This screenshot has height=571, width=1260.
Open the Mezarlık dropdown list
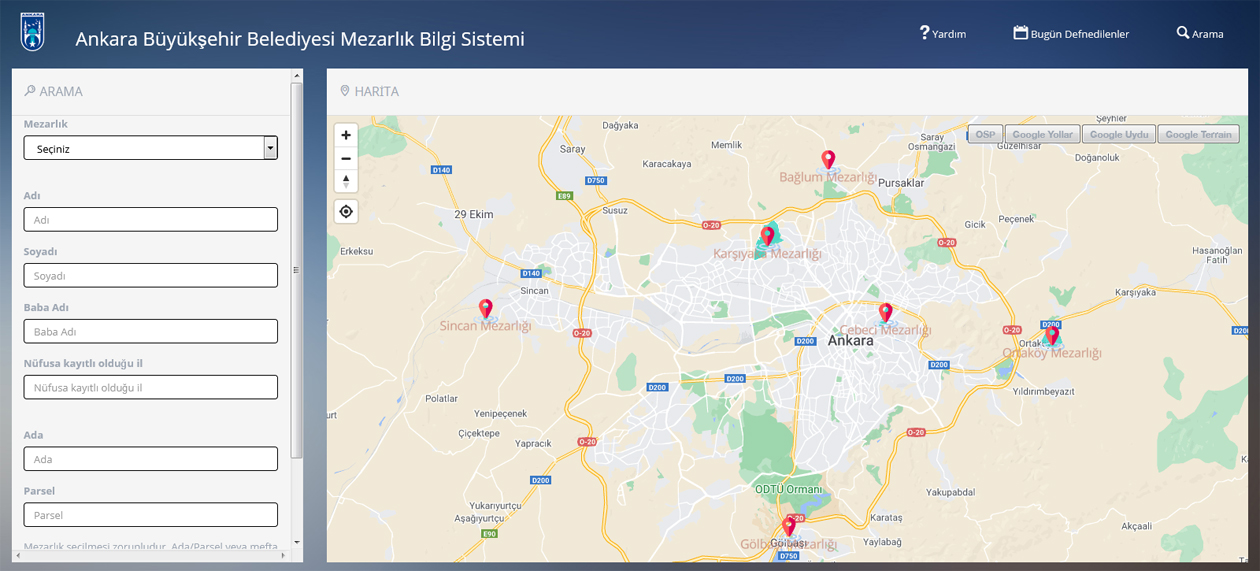tap(150, 148)
